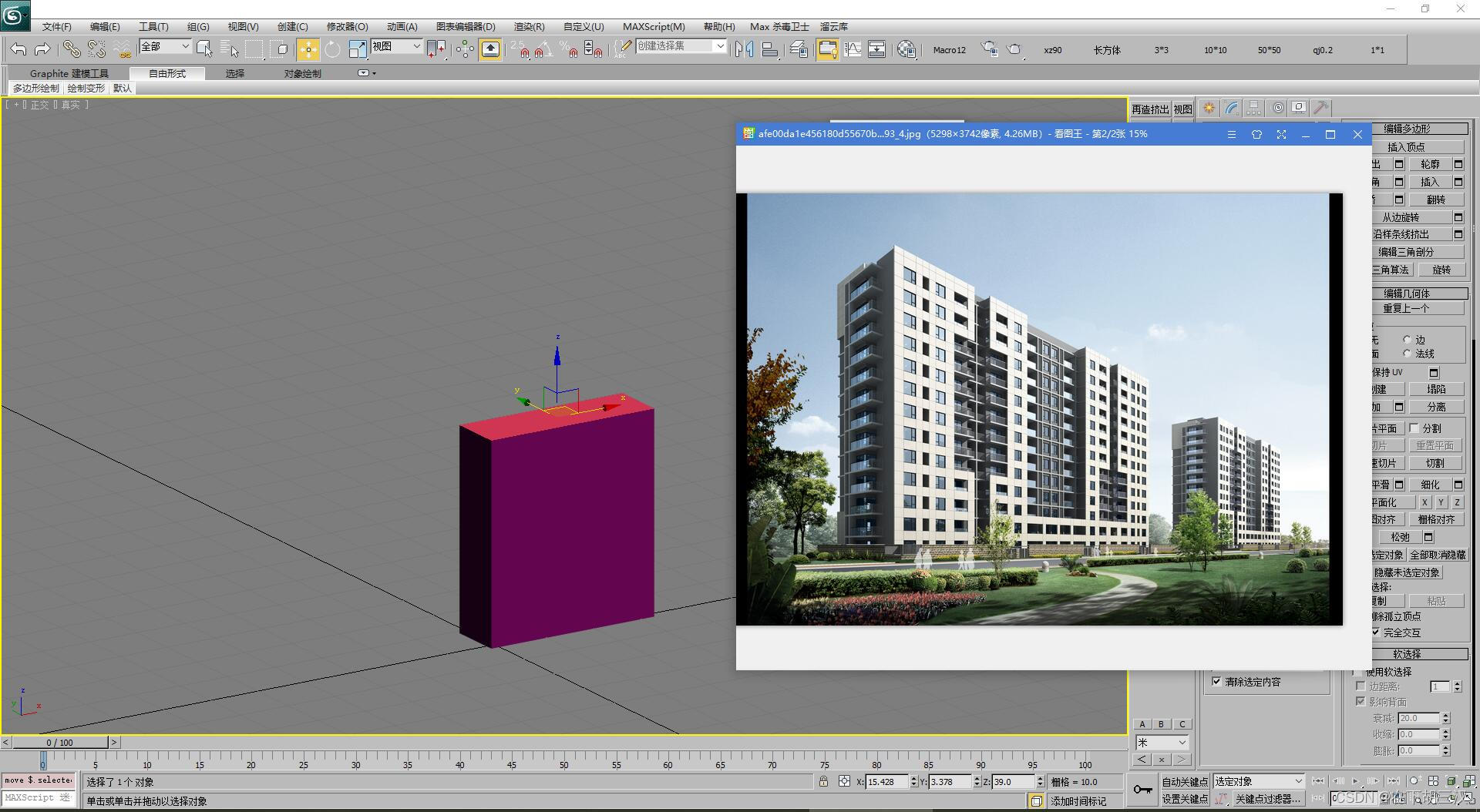Toggle keyboard shortcut override icon
Screen dimensions: 1480x812
pyautogui.click(x=490, y=49)
